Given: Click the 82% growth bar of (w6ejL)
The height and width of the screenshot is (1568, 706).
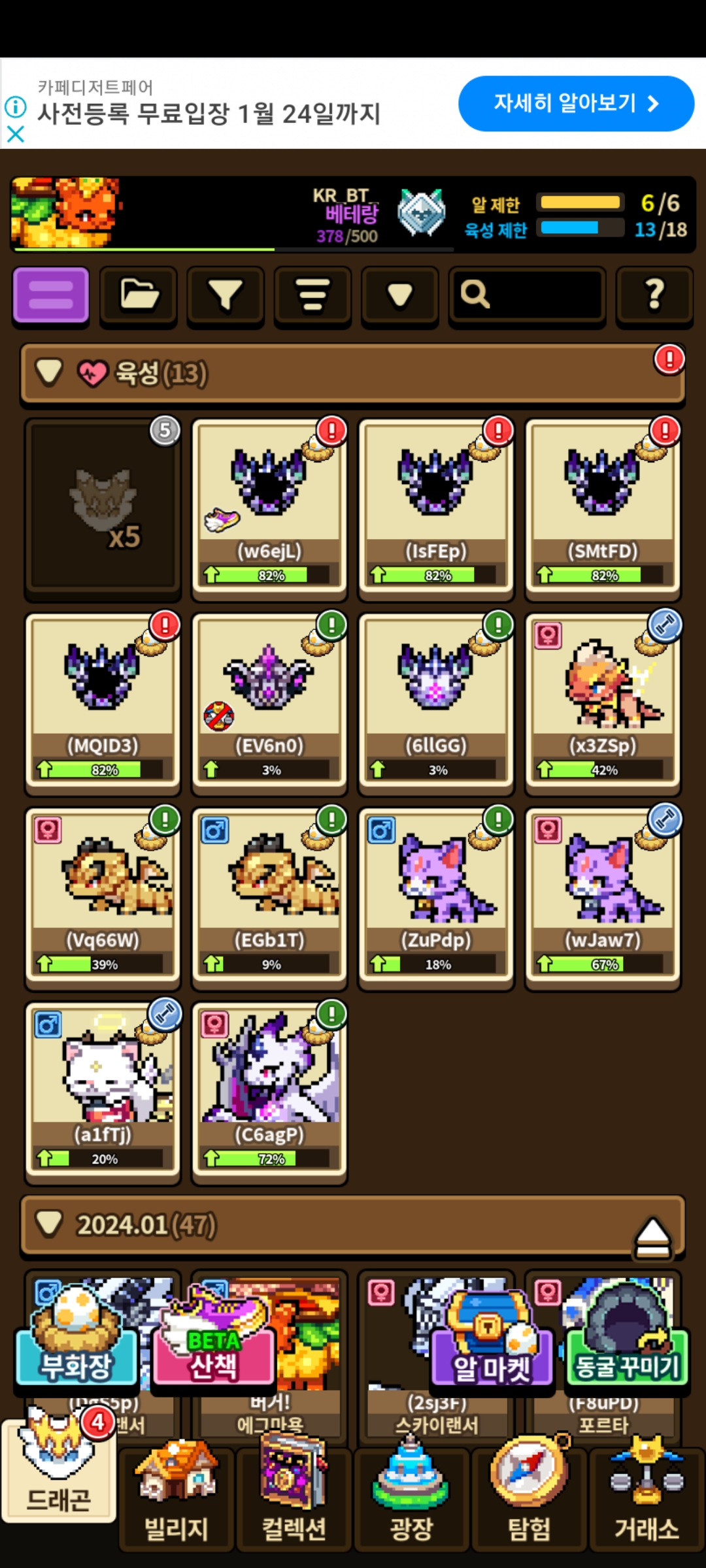Looking at the screenshot, I should point(271,576).
